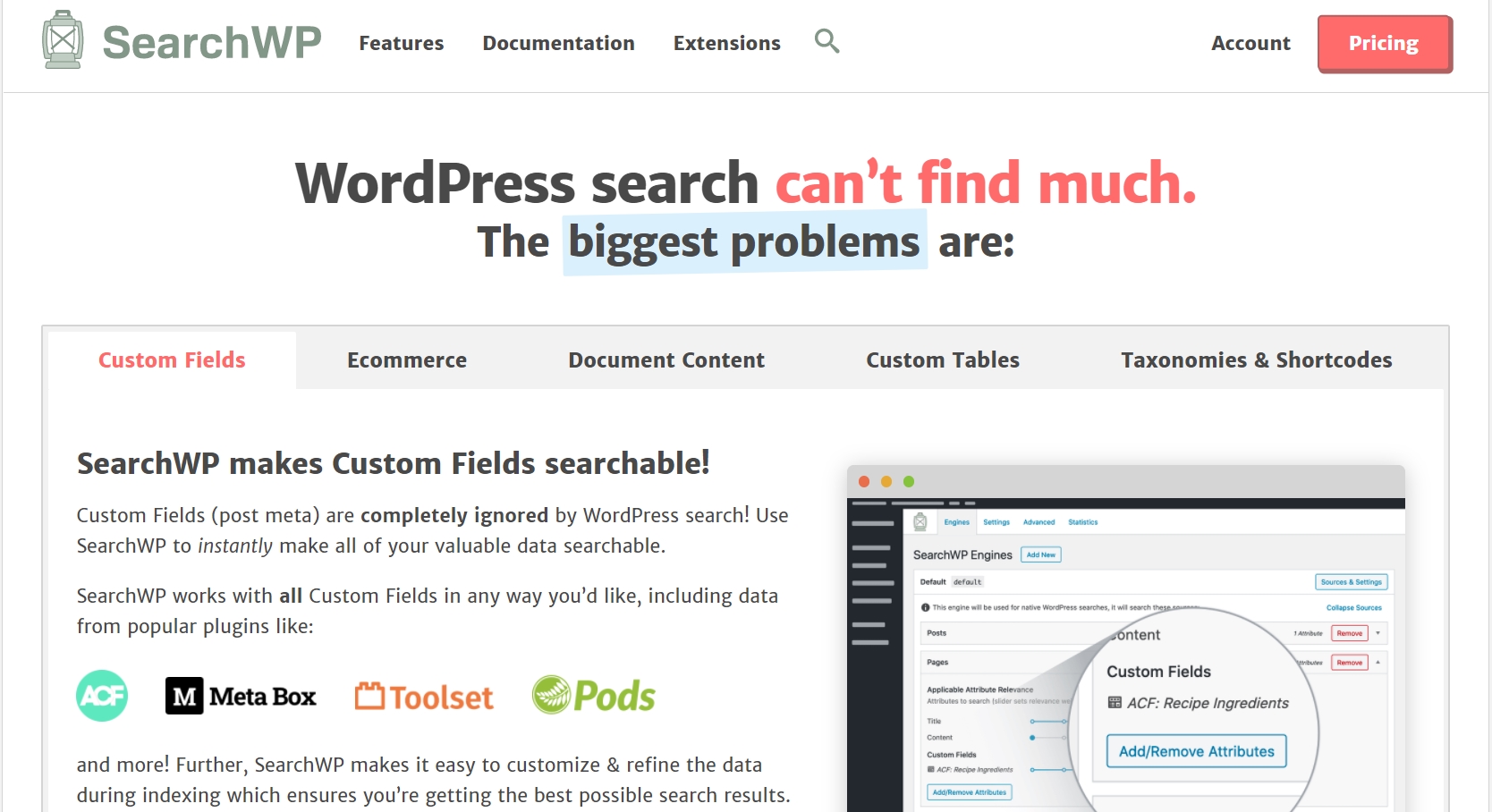Click the ACF plugin logo

click(102, 696)
